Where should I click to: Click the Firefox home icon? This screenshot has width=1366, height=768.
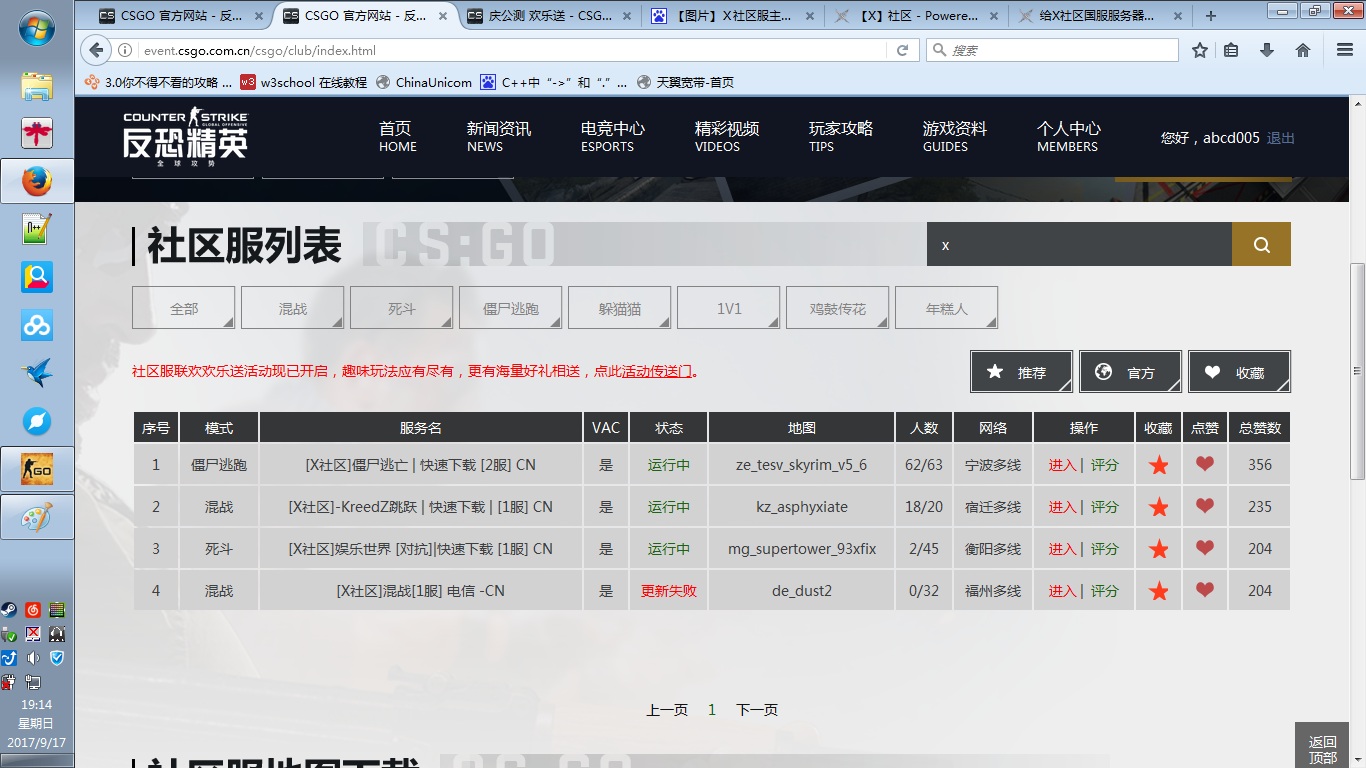[x=1302, y=50]
